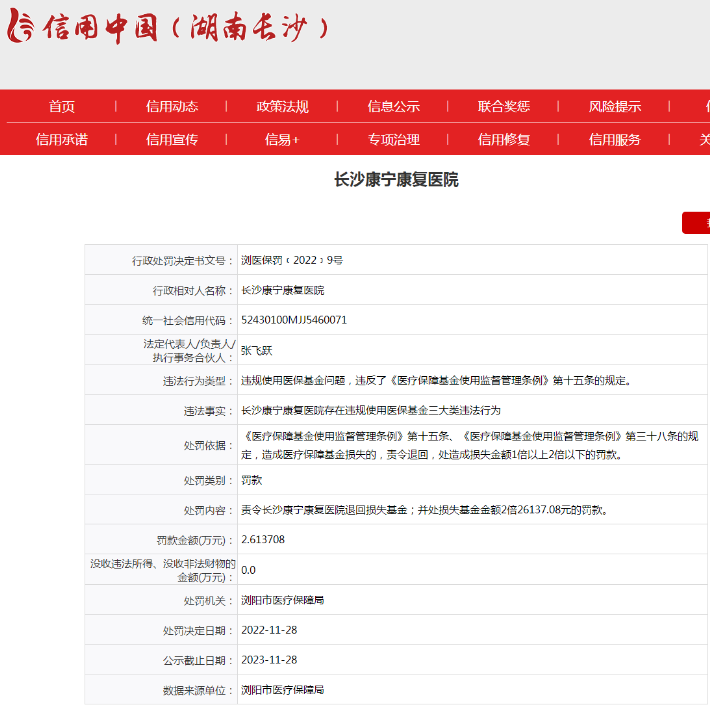Click the page title 长沙康宁康复医院
The image size is (710, 708).
(396, 180)
